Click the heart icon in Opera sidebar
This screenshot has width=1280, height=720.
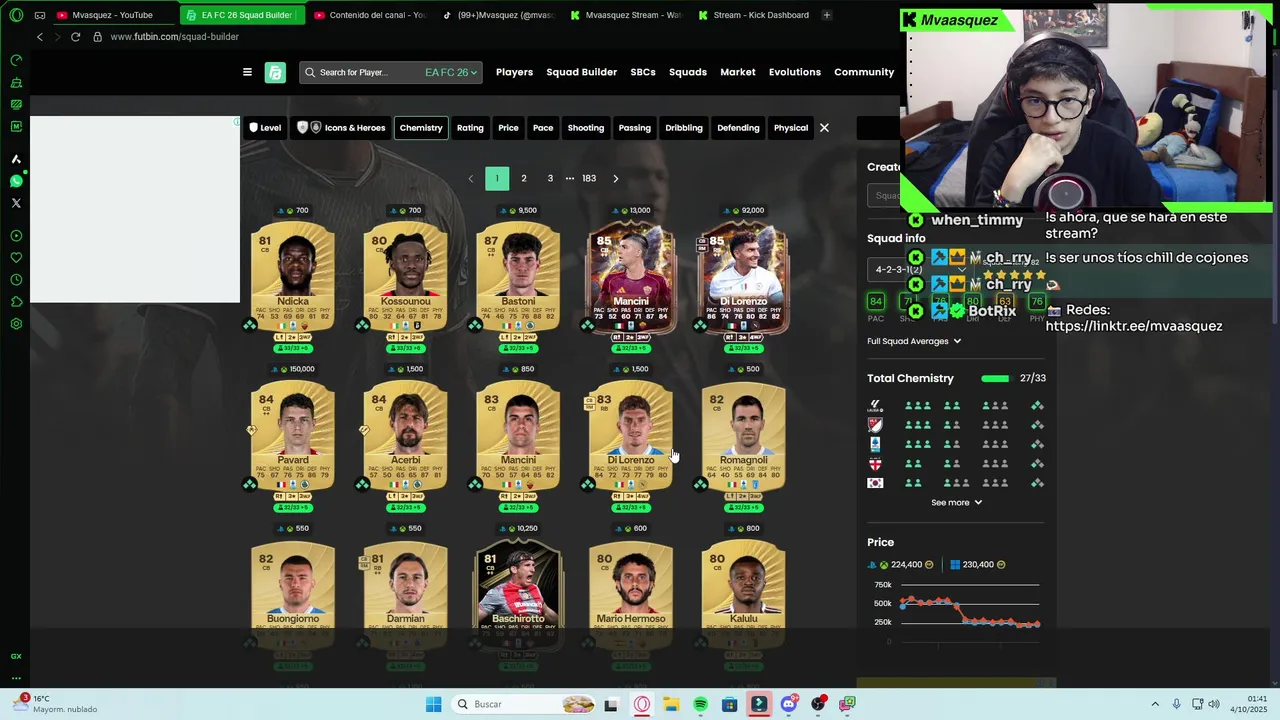point(16,258)
